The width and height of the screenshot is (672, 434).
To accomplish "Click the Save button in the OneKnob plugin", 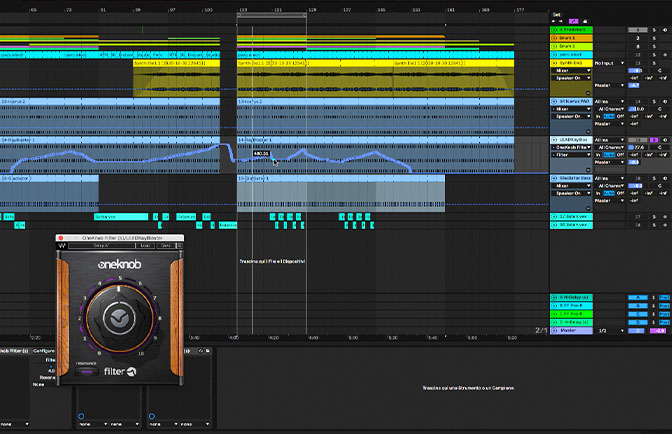I will [x=165, y=245].
